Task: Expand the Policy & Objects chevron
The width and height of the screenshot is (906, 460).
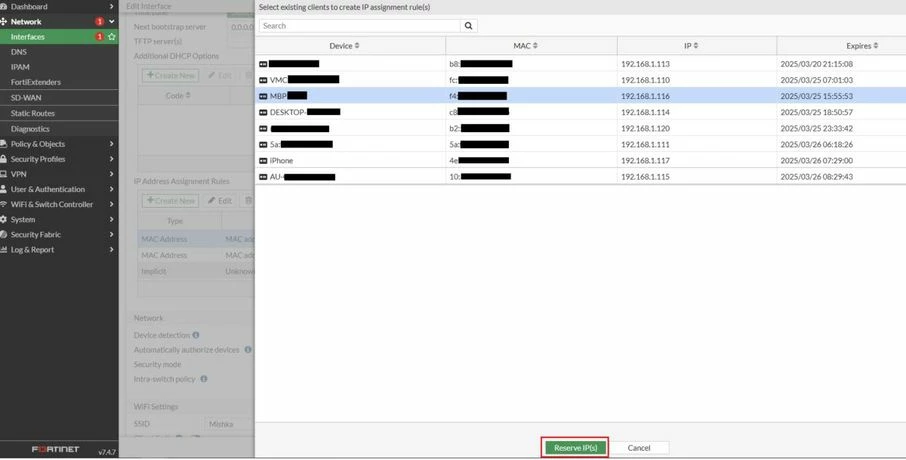Action: 112,144
